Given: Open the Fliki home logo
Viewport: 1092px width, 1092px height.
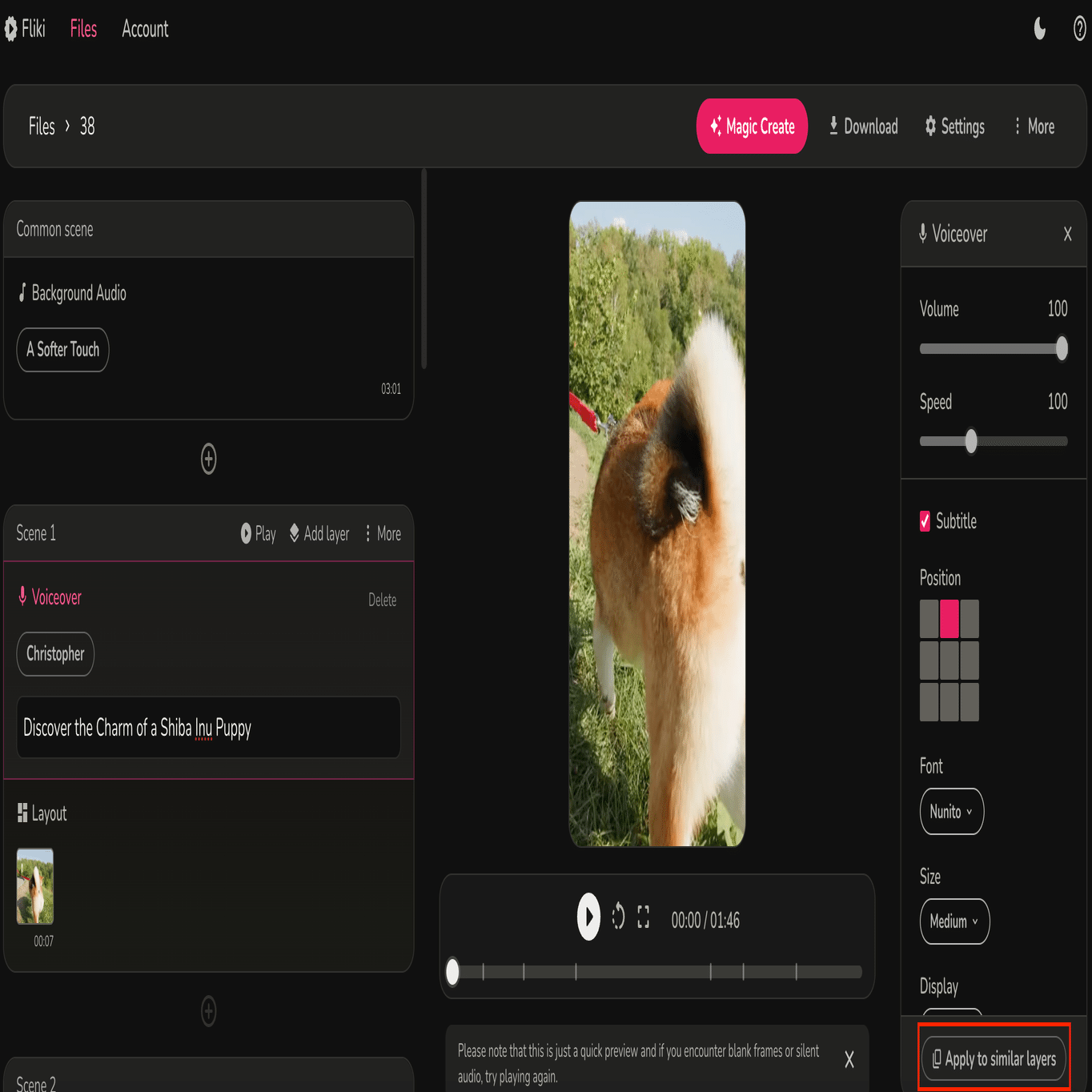Looking at the screenshot, I should [25, 30].
